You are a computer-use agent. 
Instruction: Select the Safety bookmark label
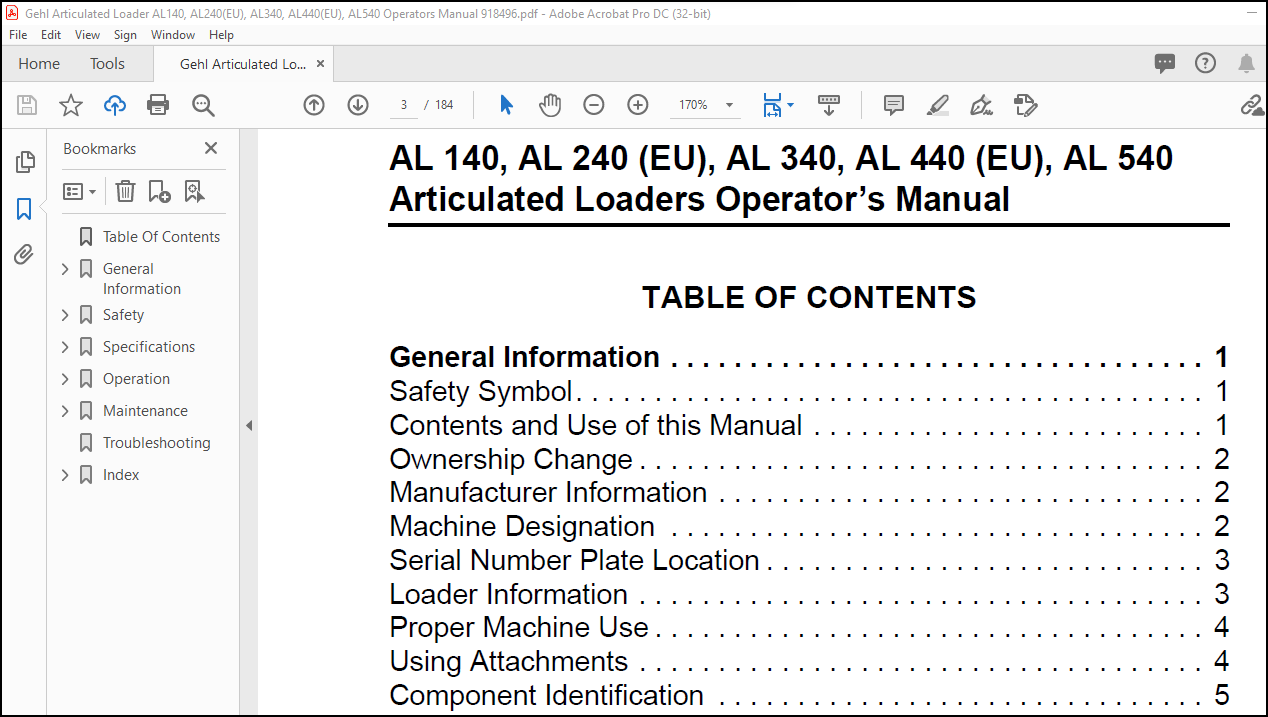pyautogui.click(x=123, y=315)
